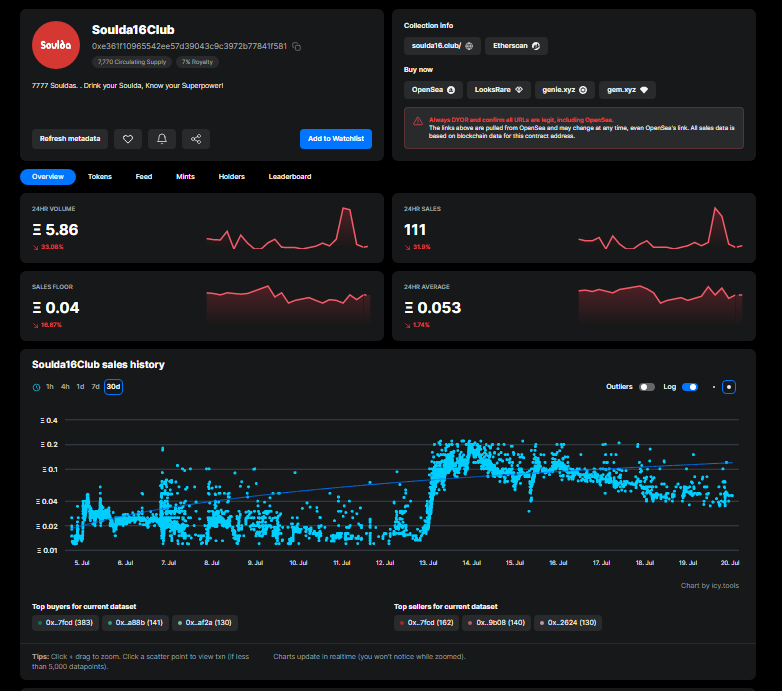
Task: Copy the contract address icon
Action: 296,46
